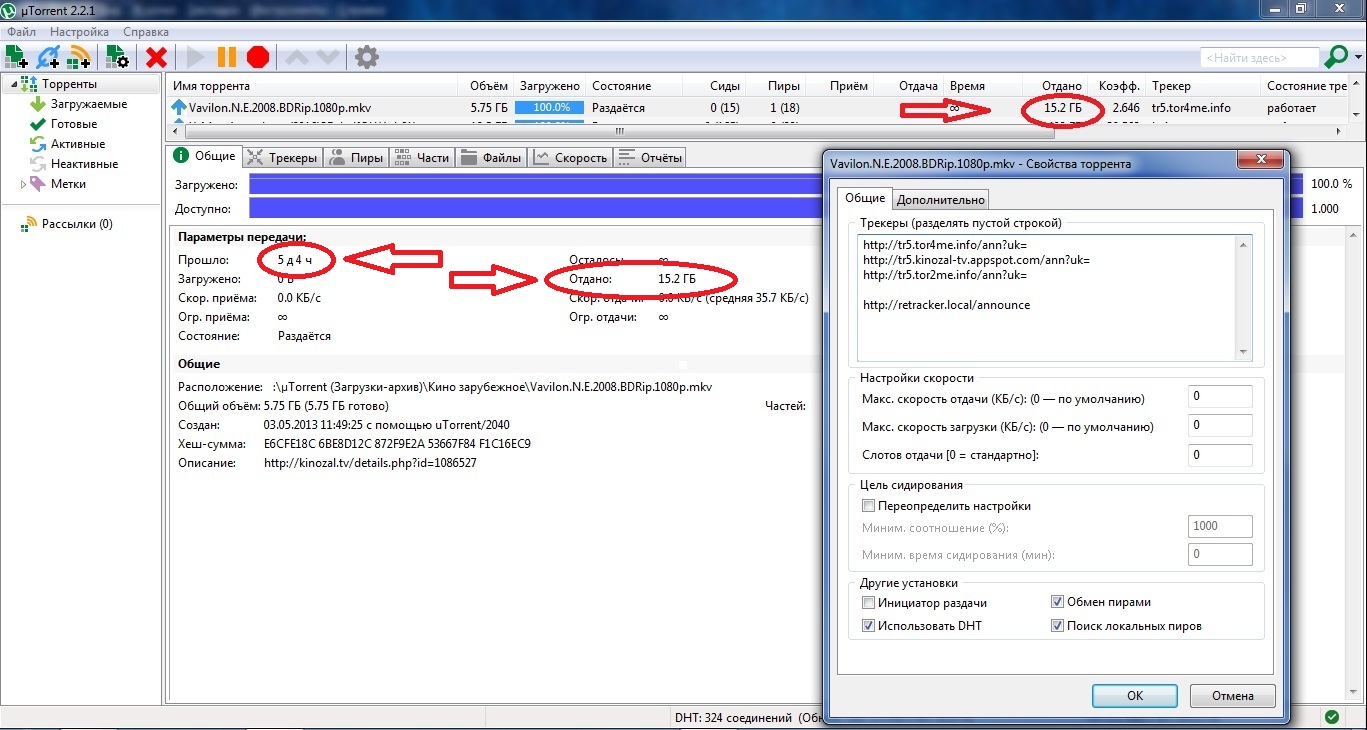Click the Move Up Queue arrow
This screenshot has width=1367, height=730.
pyautogui.click(x=296, y=57)
